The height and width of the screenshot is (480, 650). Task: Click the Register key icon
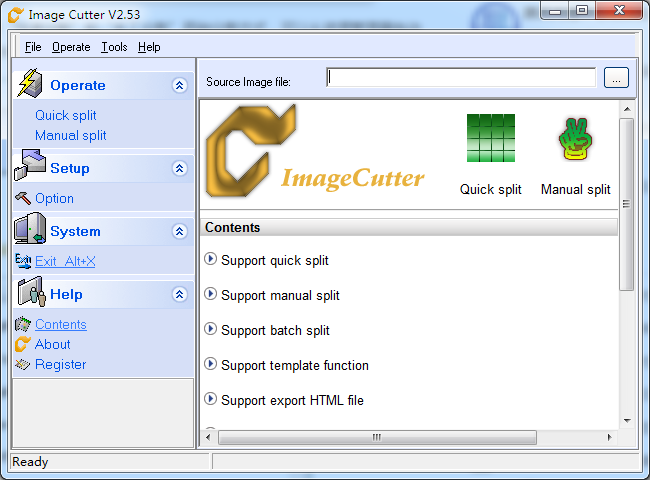(23, 364)
